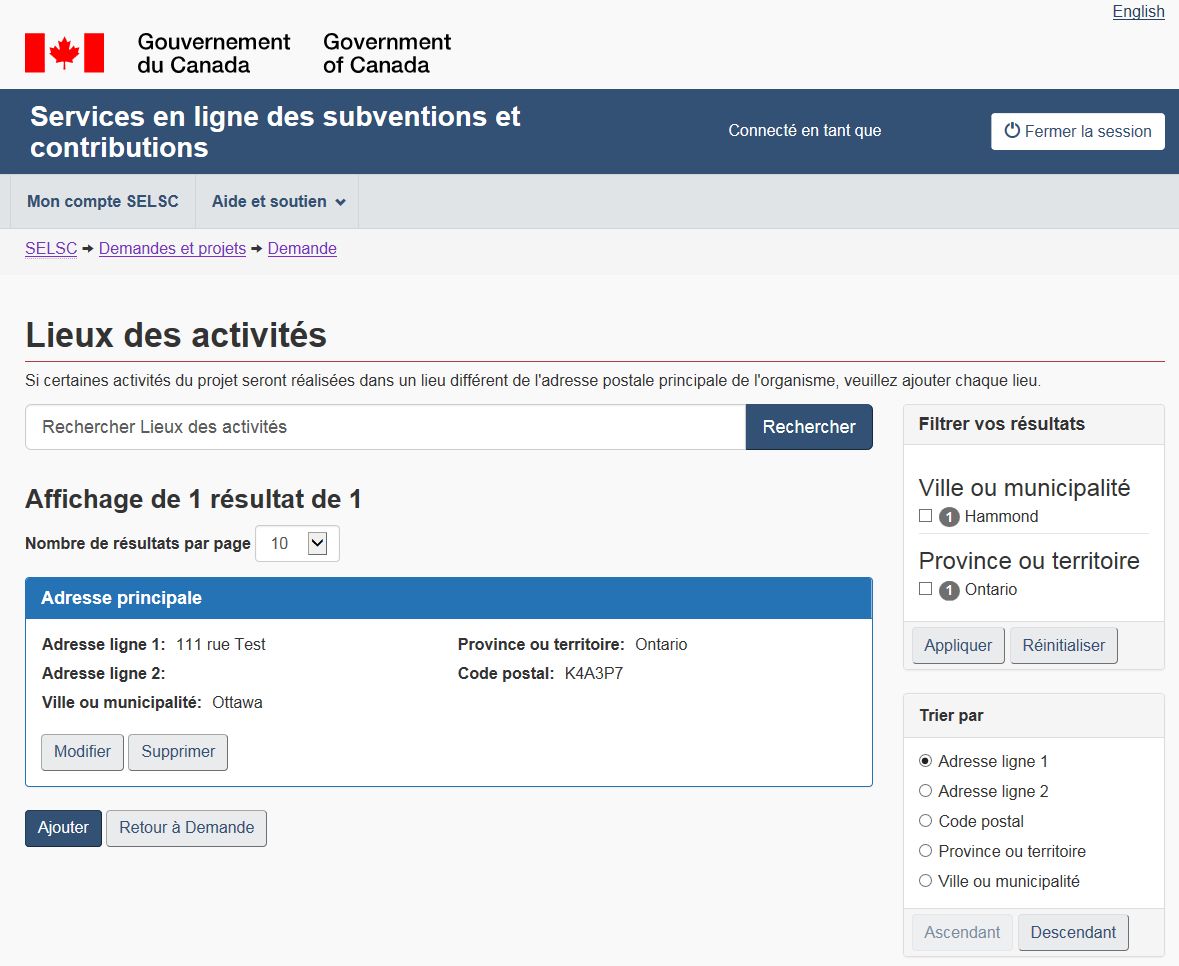1179x966 pixels.
Task: Go to SELSC breadcrumb link
Action: pos(51,249)
